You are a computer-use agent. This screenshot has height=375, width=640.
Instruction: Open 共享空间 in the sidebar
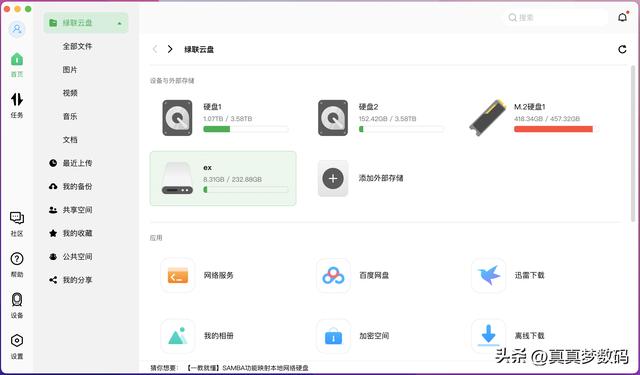71,210
